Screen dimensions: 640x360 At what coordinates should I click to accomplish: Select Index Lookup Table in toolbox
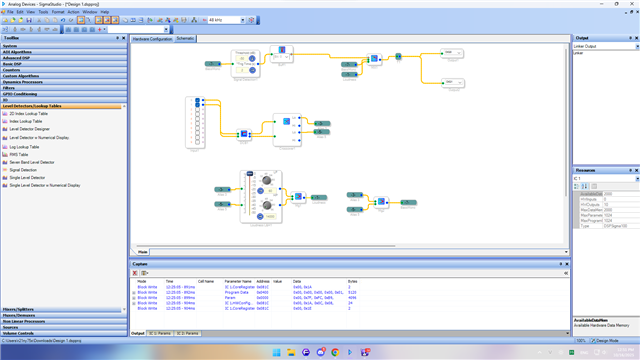[25, 121]
